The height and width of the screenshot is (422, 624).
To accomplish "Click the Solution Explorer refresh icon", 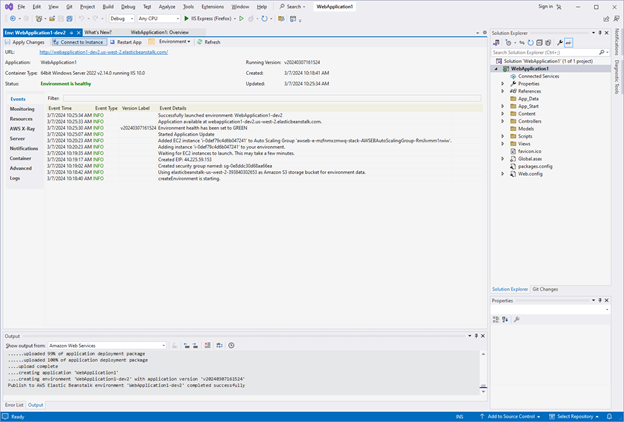I will tap(530, 43).
